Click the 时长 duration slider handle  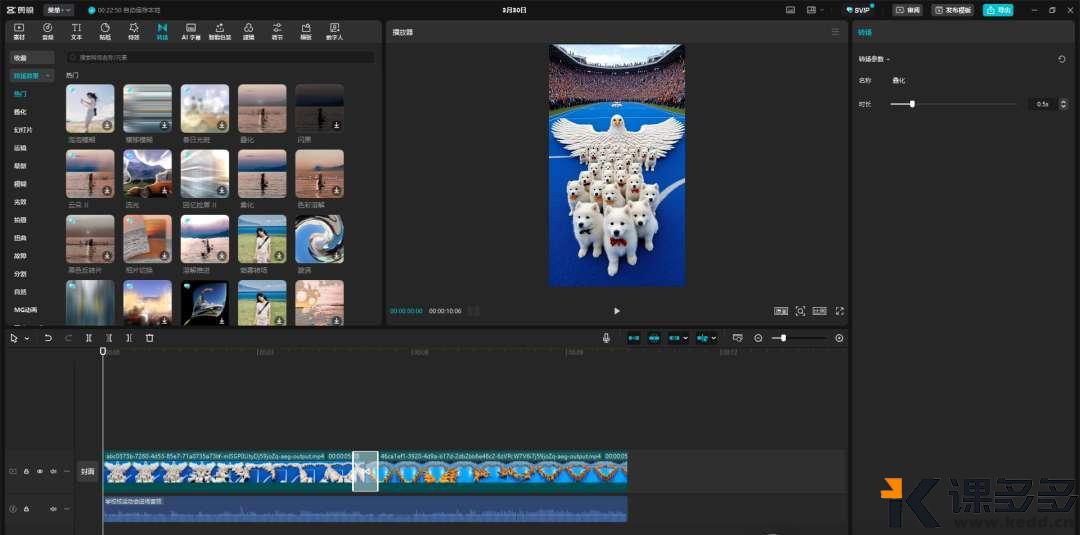[x=912, y=104]
